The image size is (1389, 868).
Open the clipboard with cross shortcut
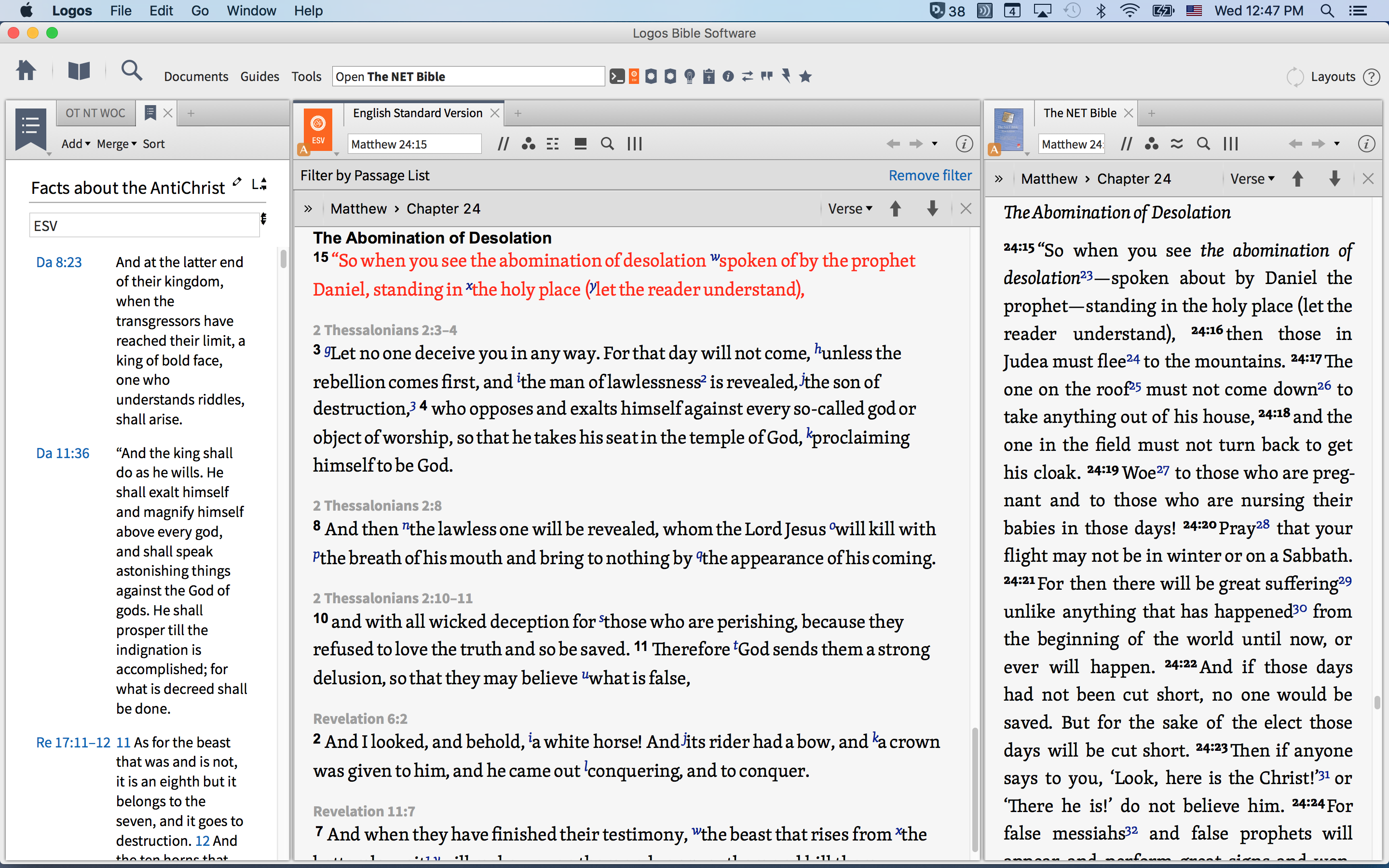(x=709, y=76)
